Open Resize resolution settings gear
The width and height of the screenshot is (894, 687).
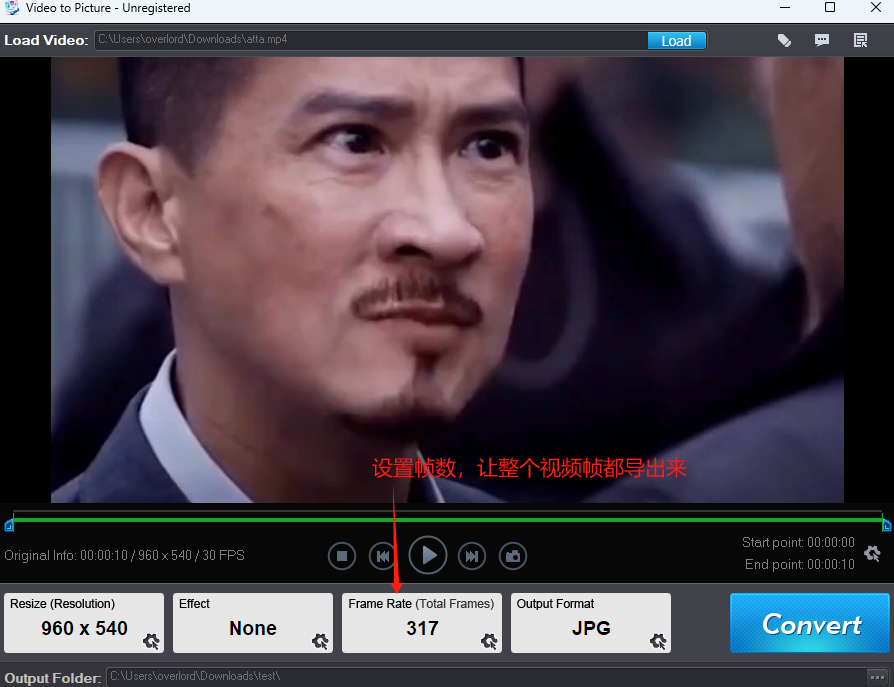pyautogui.click(x=151, y=641)
